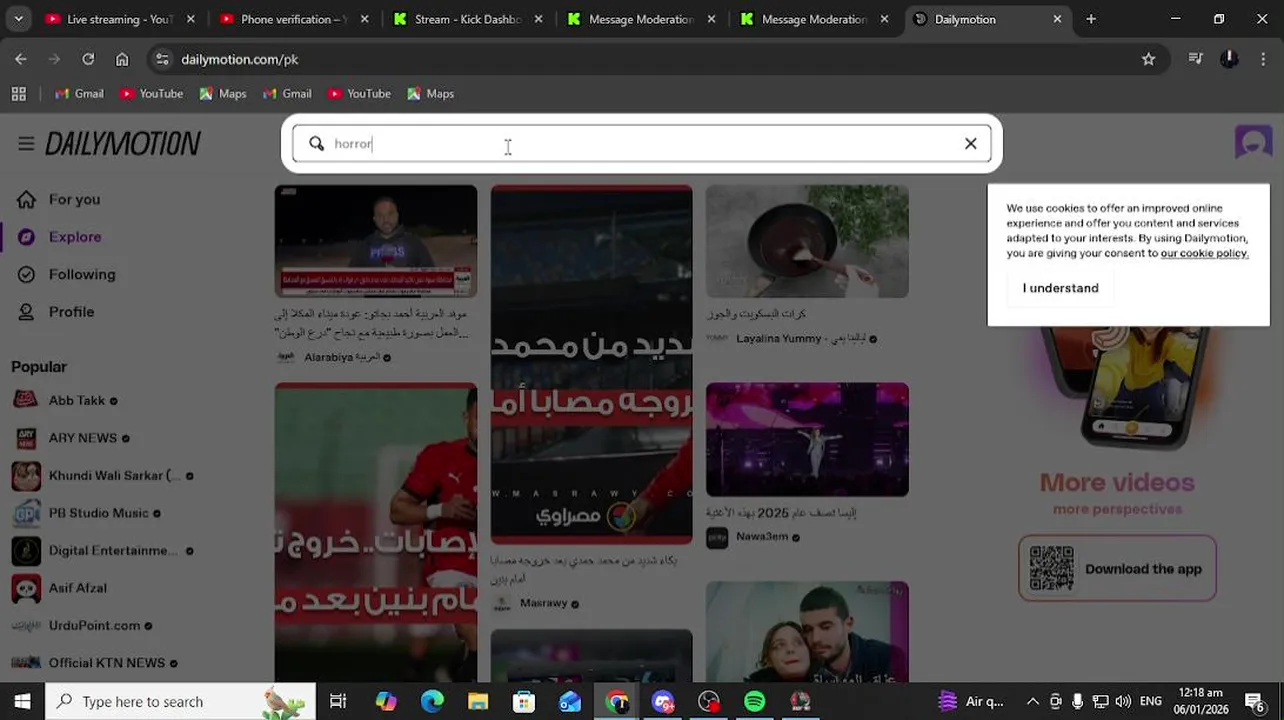Click Download the app button
This screenshot has width=1284, height=720.
pyautogui.click(x=1117, y=568)
